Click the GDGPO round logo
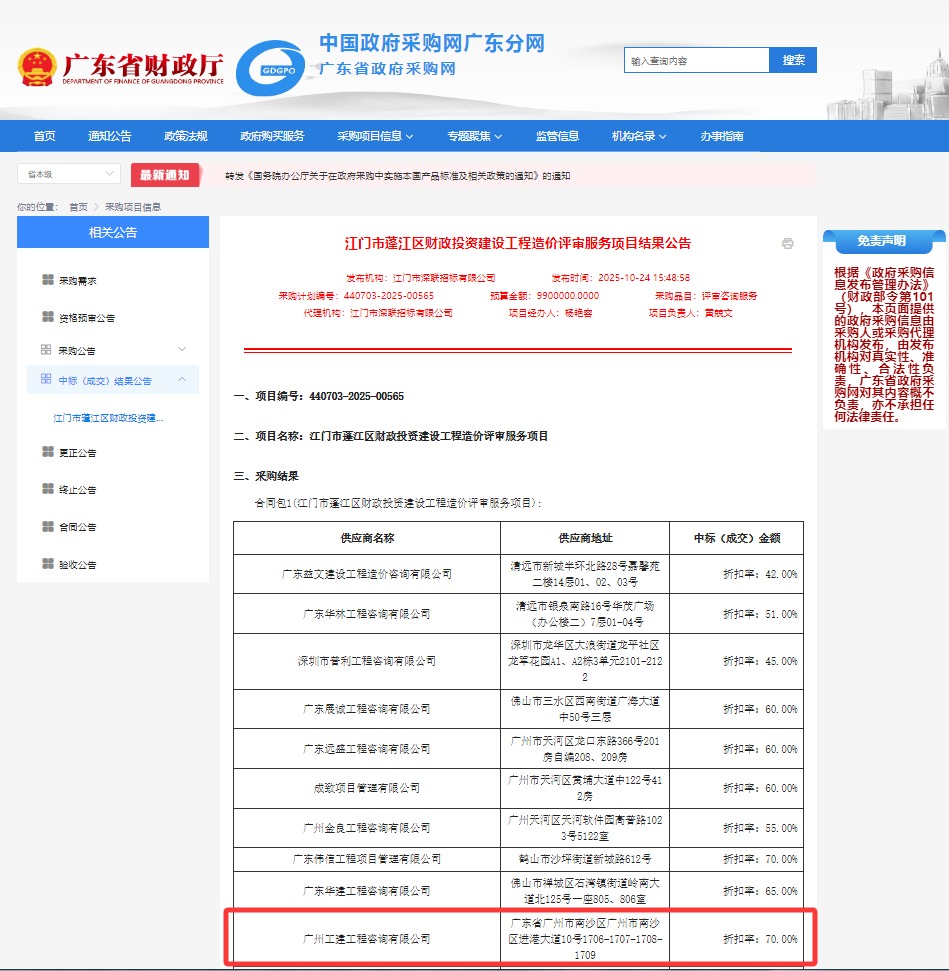 pos(271,68)
